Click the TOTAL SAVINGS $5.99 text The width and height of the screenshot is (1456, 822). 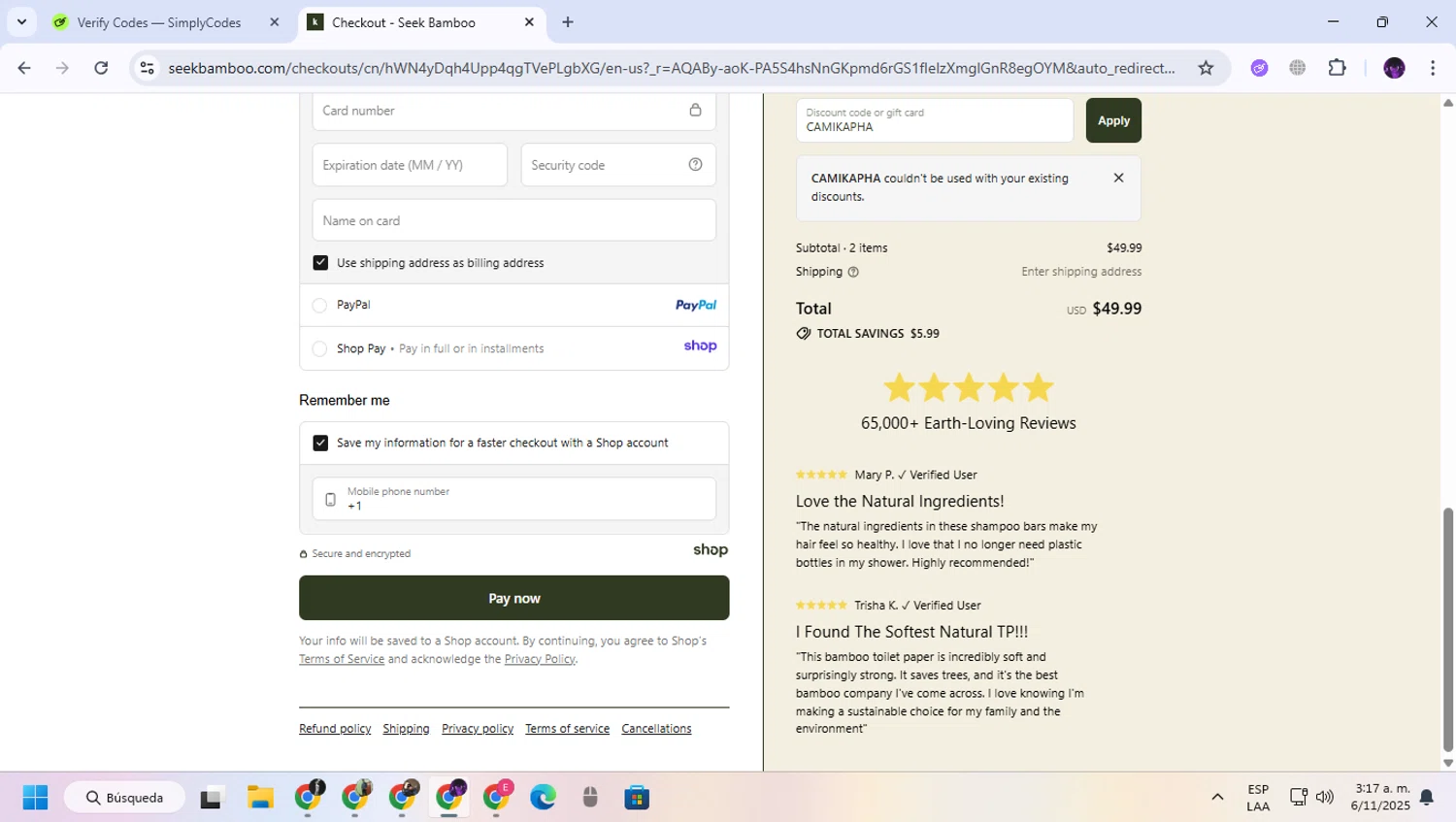(877, 334)
